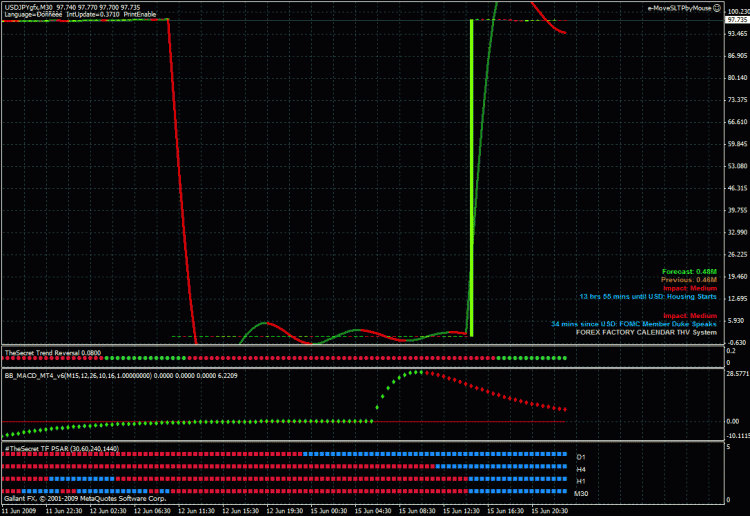Click the current price tag 97.735
Image resolution: width=750 pixels, height=516 pixels.
tap(737, 20)
